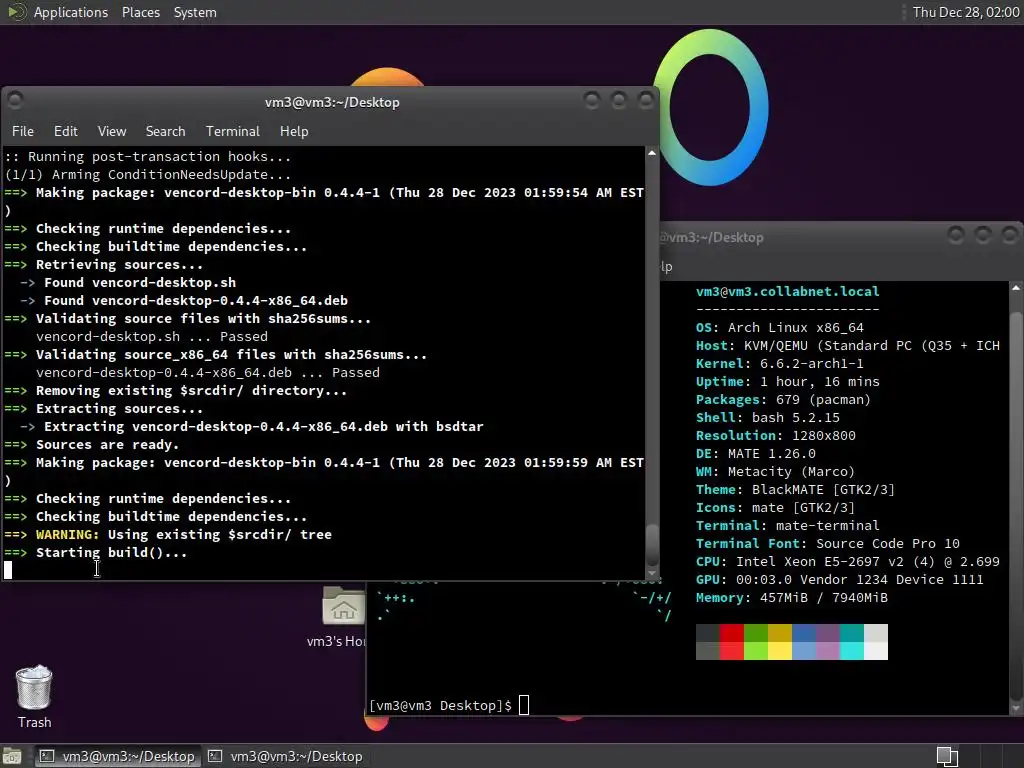Click the show desktop button in bottom panel
Viewport: 1024px width, 768px height.
coord(12,756)
